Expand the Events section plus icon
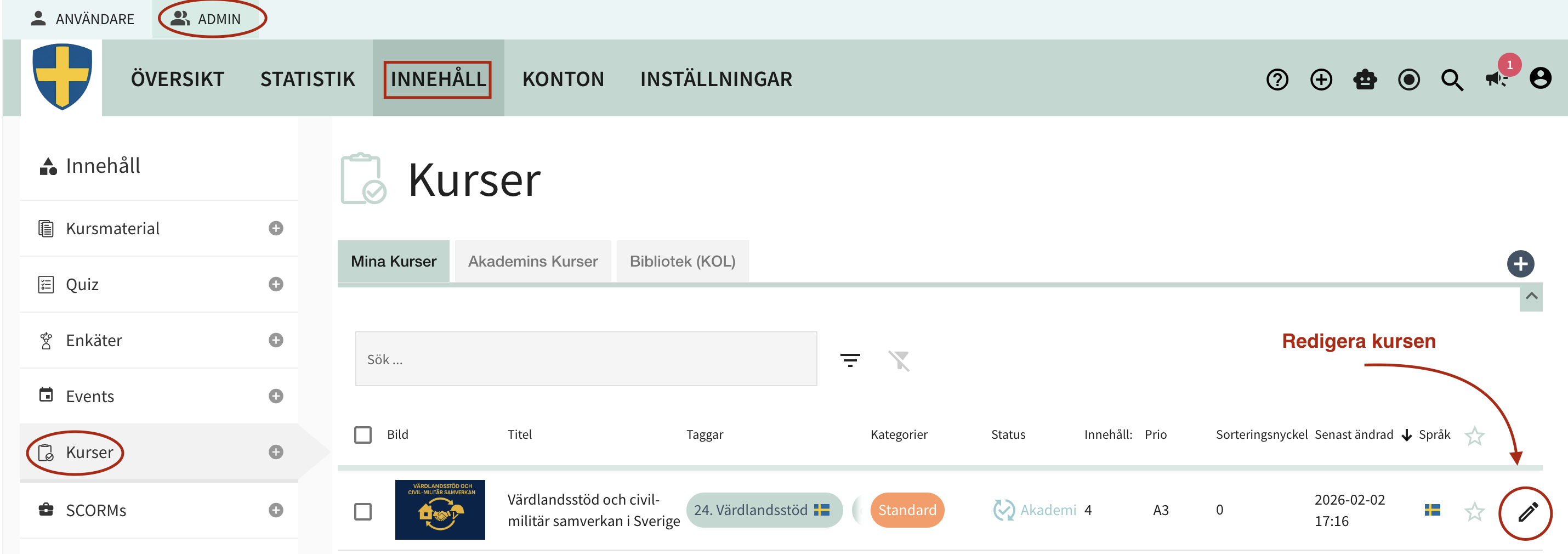The height and width of the screenshot is (554, 1568). pos(277,395)
